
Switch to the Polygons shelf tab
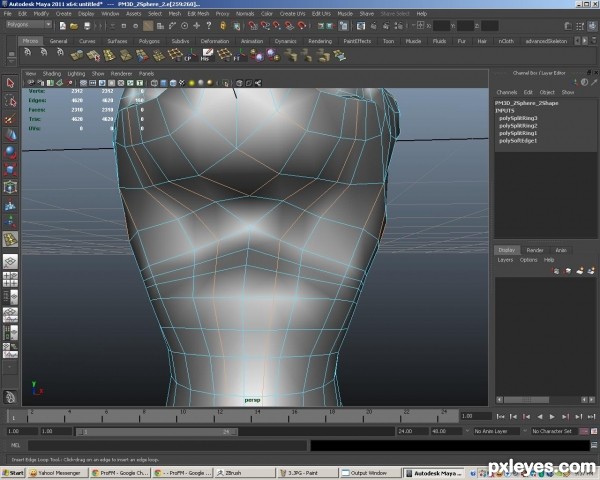[x=149, y=41]
